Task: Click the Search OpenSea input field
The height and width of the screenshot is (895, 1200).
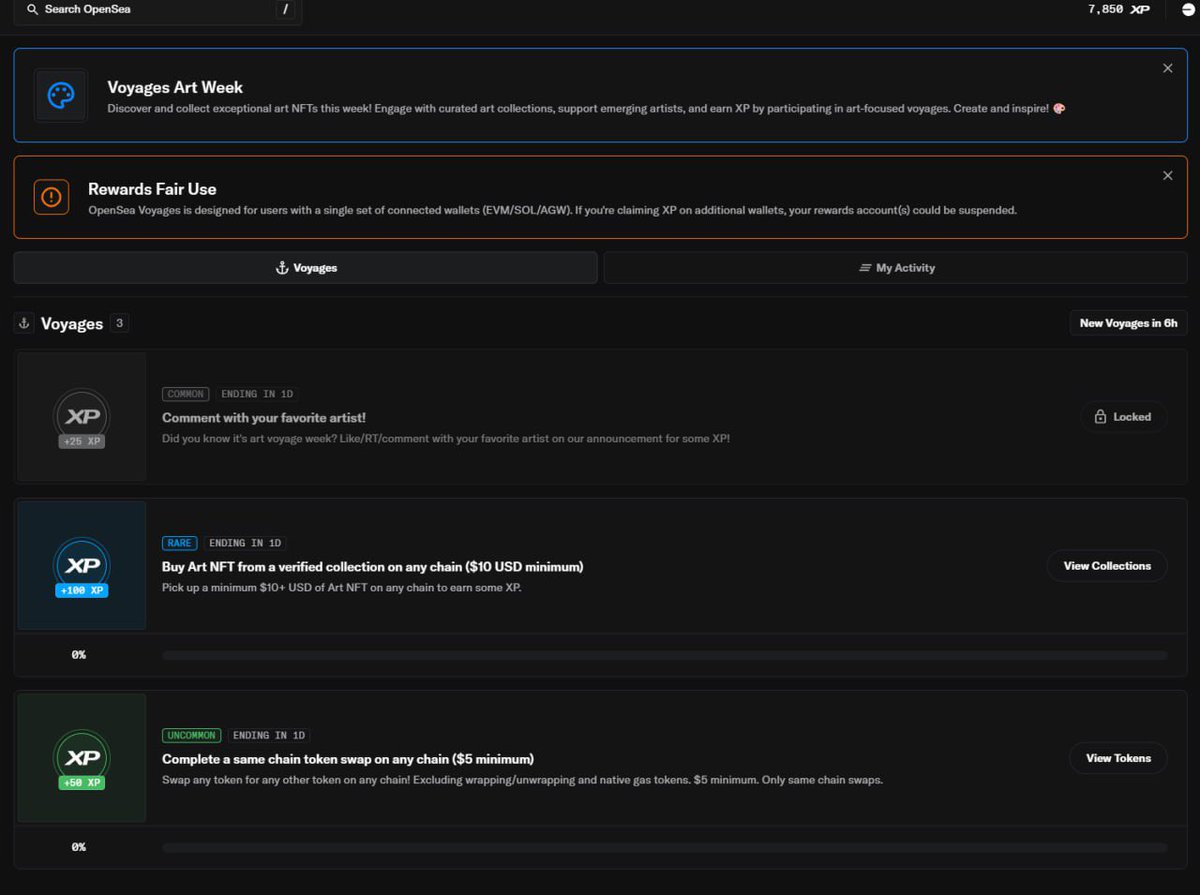Action: click(157, 10)
